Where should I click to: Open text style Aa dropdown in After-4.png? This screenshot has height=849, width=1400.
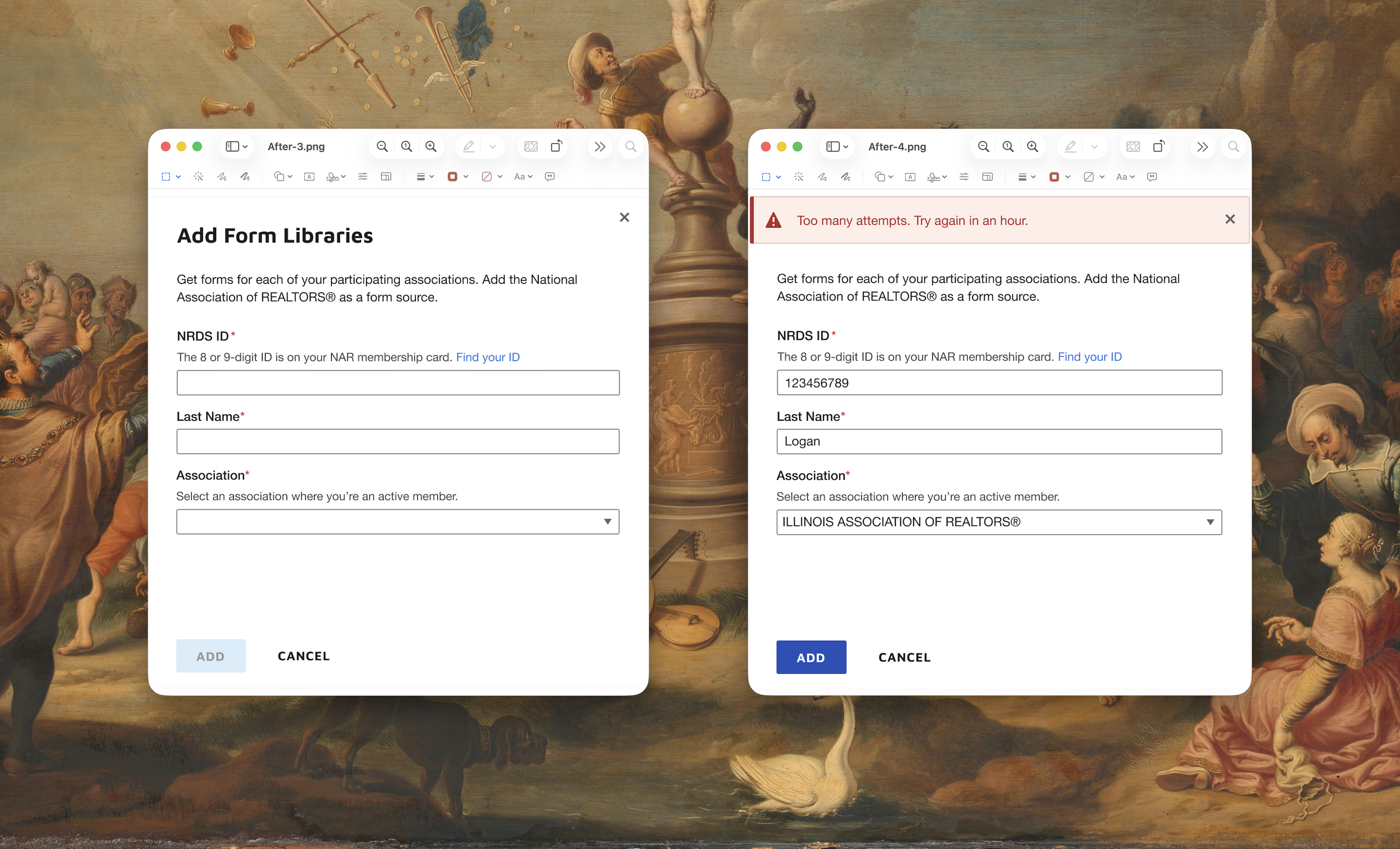(1125, 177)
